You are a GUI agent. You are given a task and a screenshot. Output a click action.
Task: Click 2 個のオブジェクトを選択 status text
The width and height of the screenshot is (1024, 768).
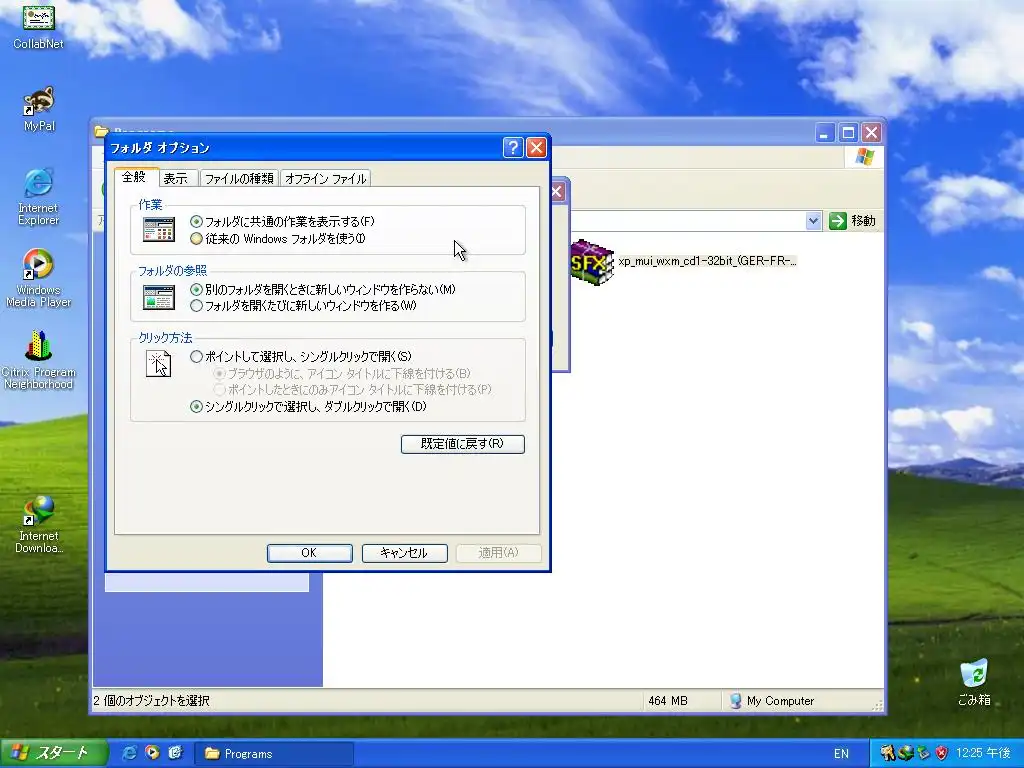(x=152, y=701)
